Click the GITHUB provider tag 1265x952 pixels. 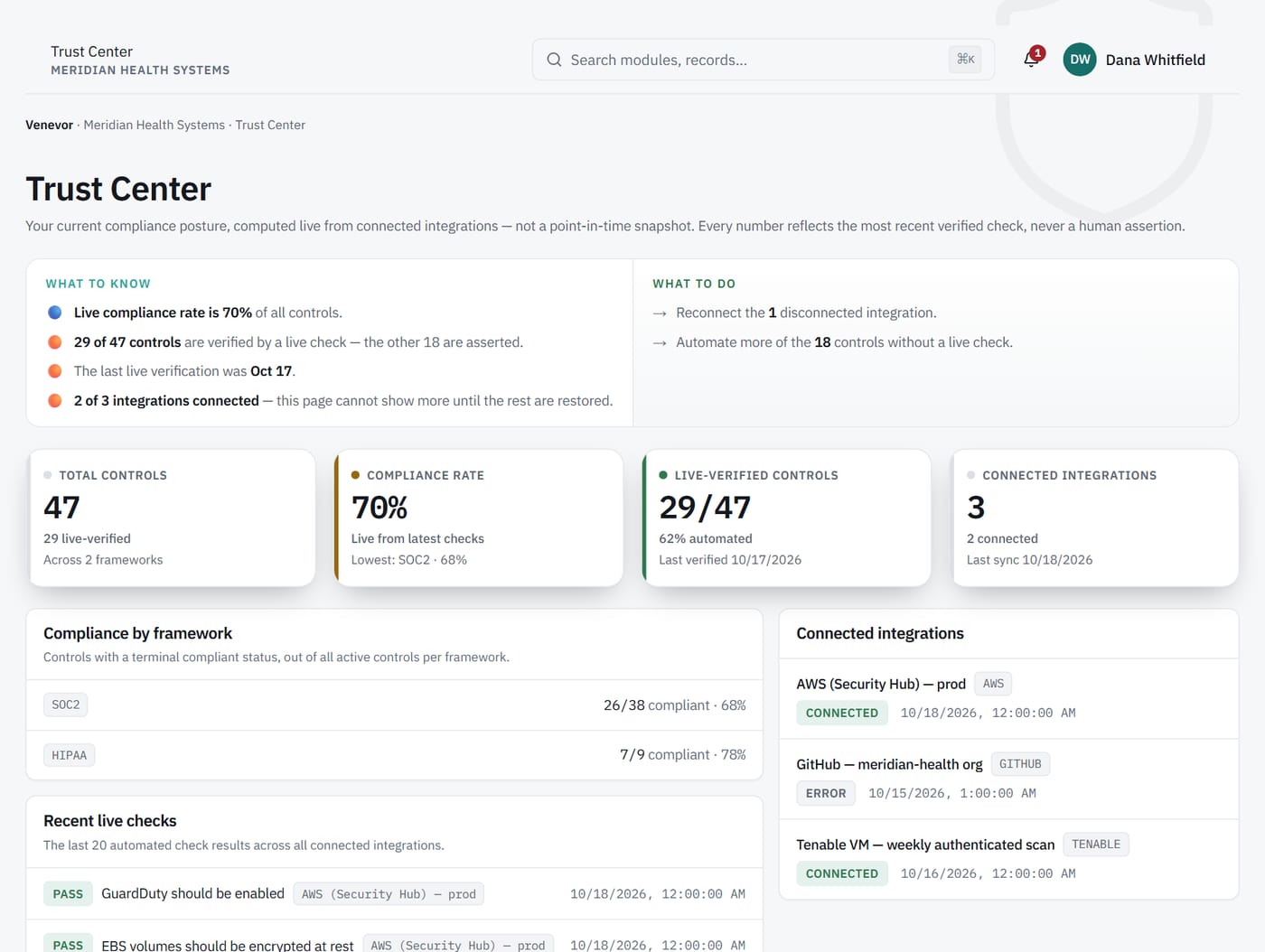click(1020, 764)
